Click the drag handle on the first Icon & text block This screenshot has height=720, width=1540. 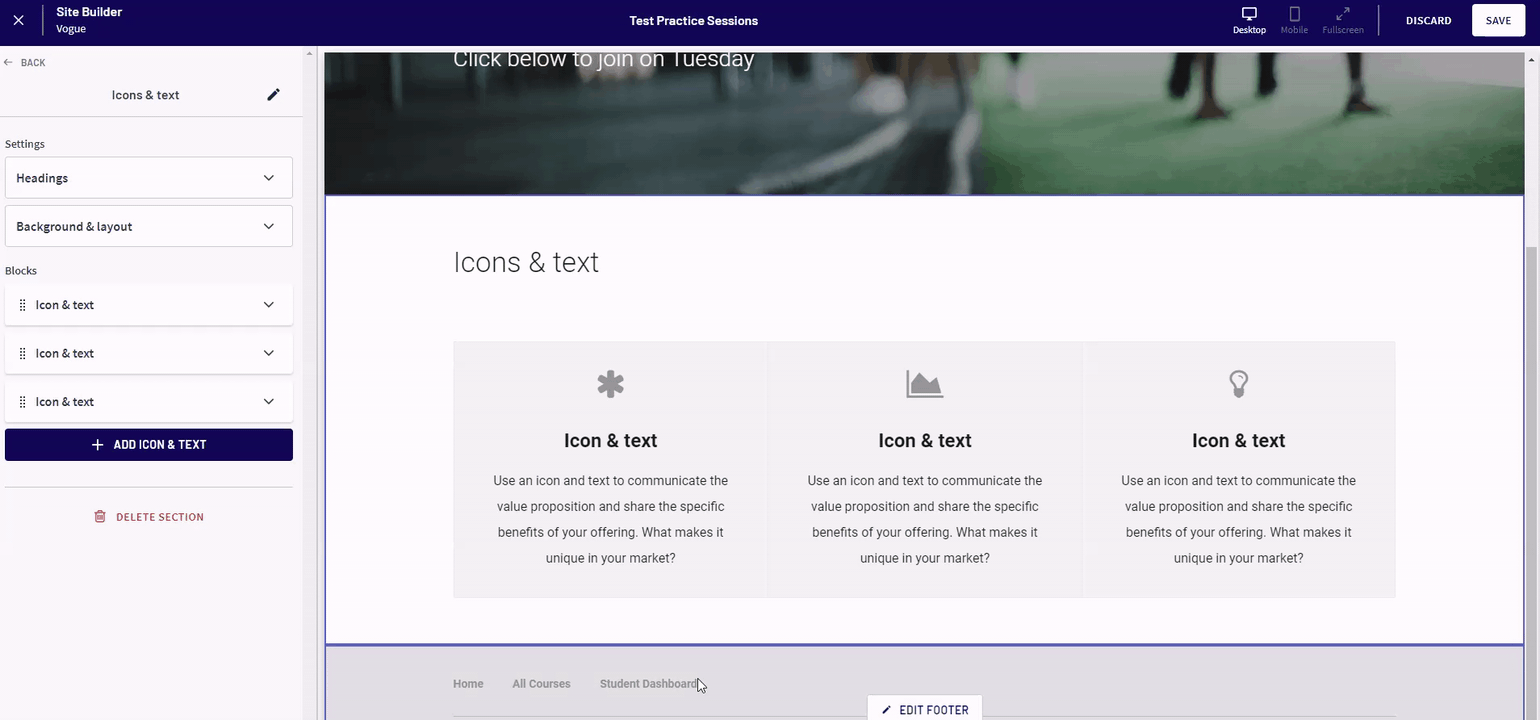[22, 304]
